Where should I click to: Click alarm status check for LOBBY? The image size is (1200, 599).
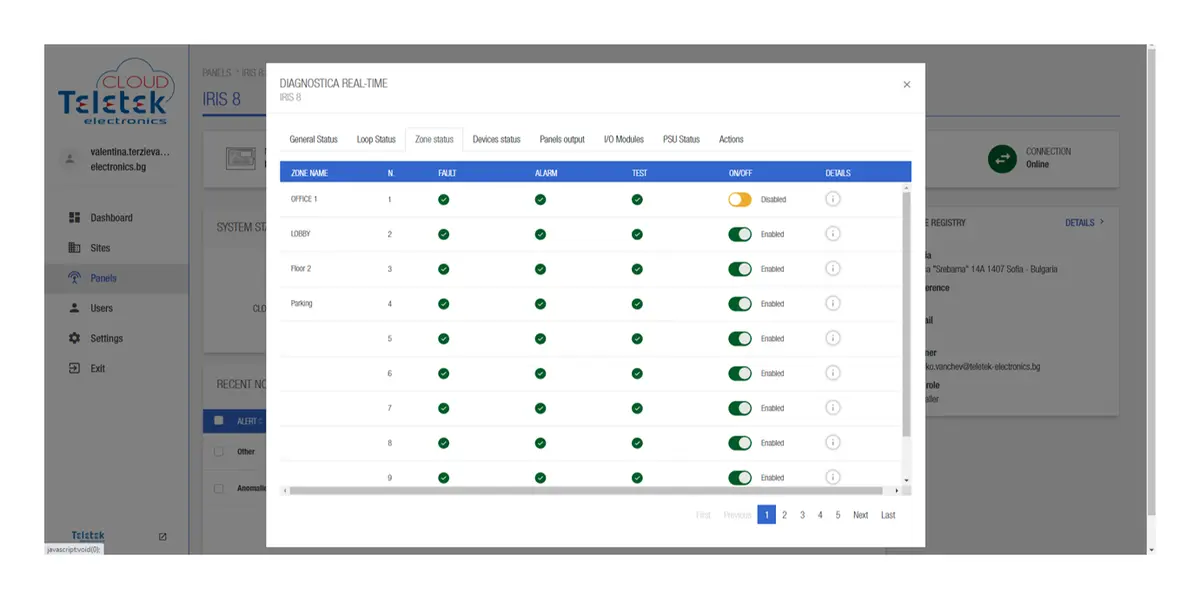540,234
